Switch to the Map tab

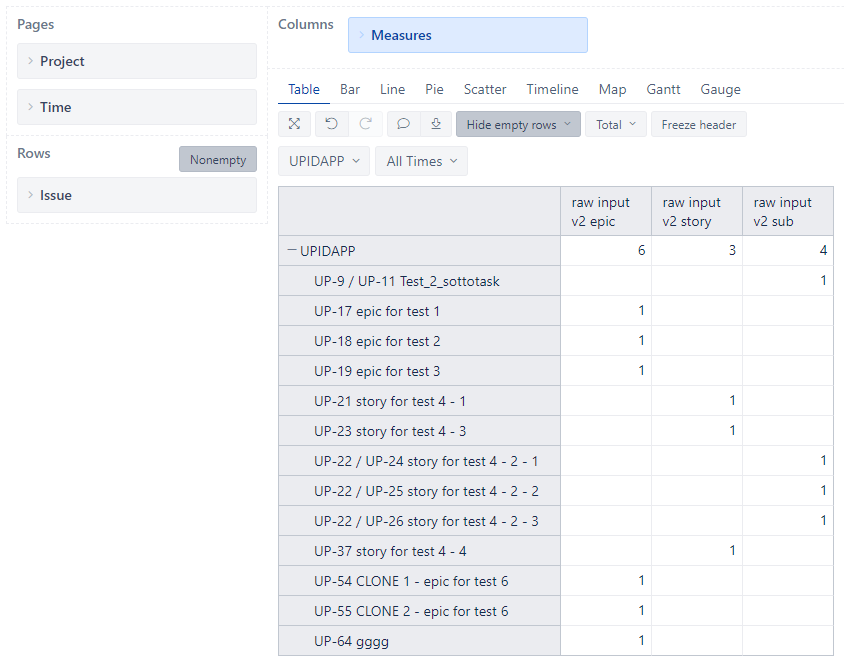(x=613, y=89)
